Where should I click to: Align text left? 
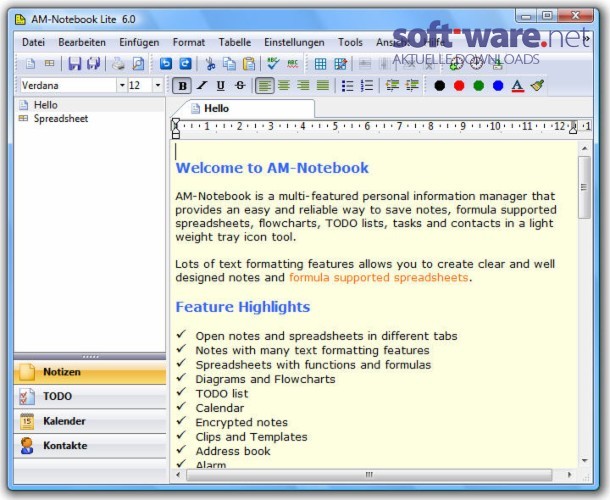[x=265, y=86]
